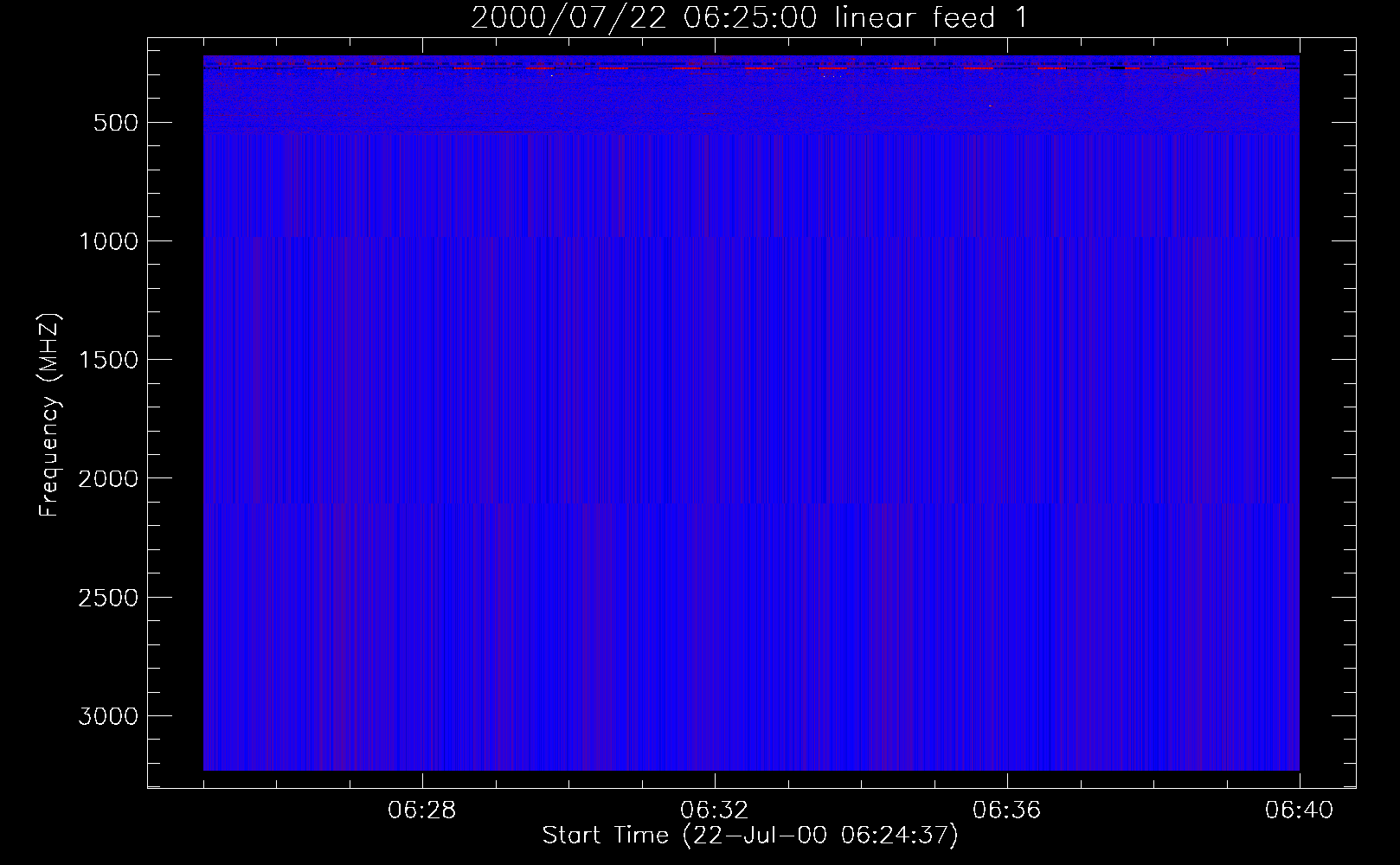Click the 1500 frequency tick label
This screenshot has width=1400, height=865.
tap(108, 360)
